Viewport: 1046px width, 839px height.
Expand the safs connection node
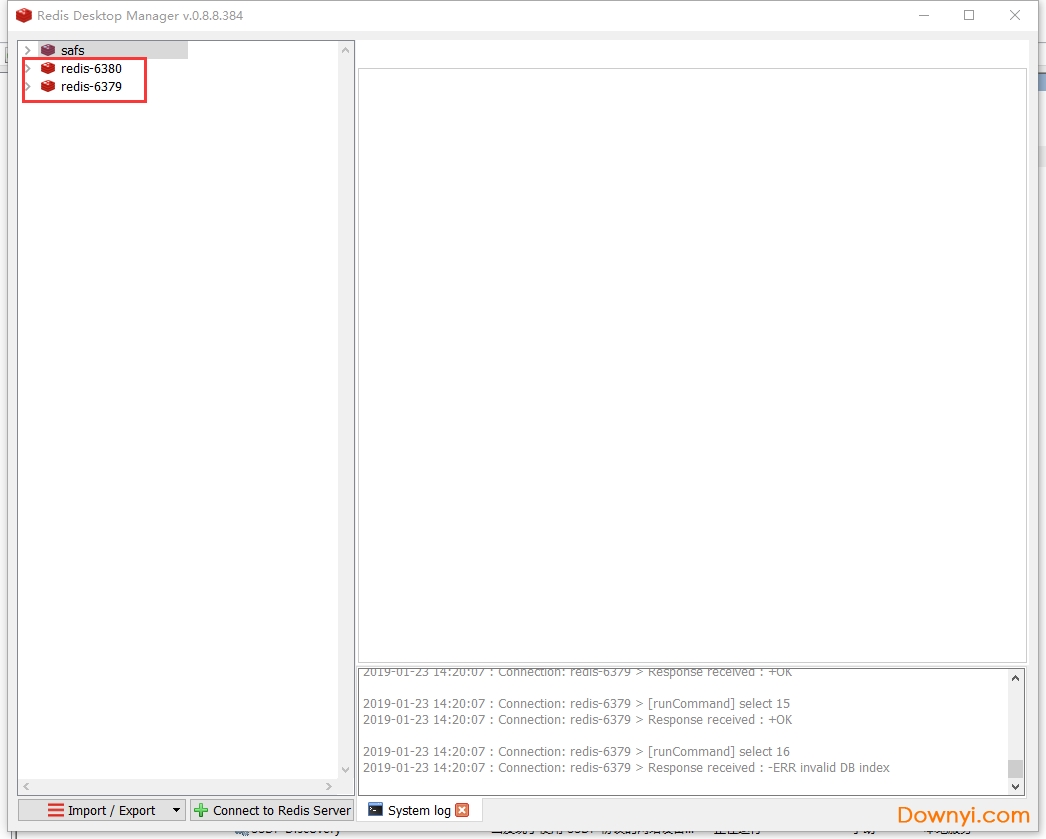(x=28, y=50)
